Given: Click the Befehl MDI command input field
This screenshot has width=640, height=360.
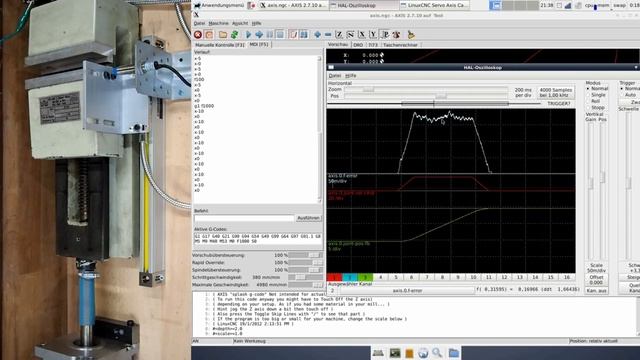Looking at the screenshot, I should [244, 218].
